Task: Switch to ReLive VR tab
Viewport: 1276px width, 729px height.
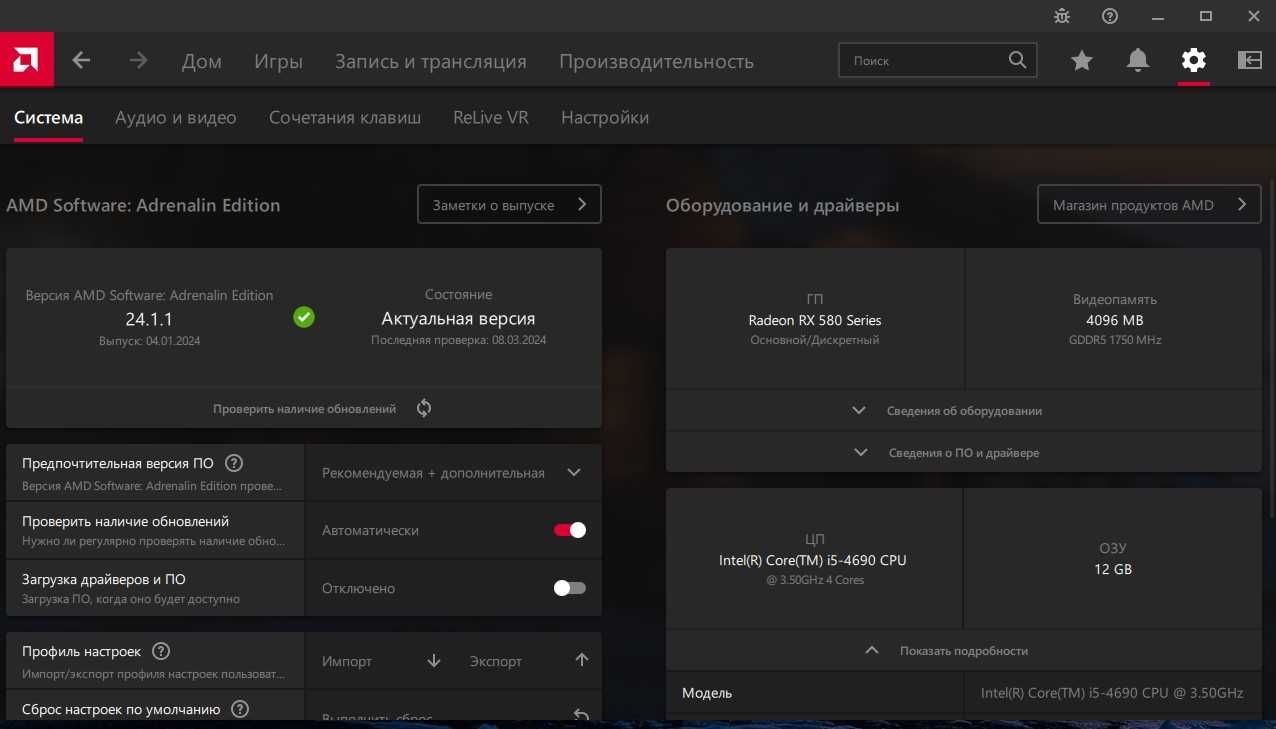Action: pos(491,117)
